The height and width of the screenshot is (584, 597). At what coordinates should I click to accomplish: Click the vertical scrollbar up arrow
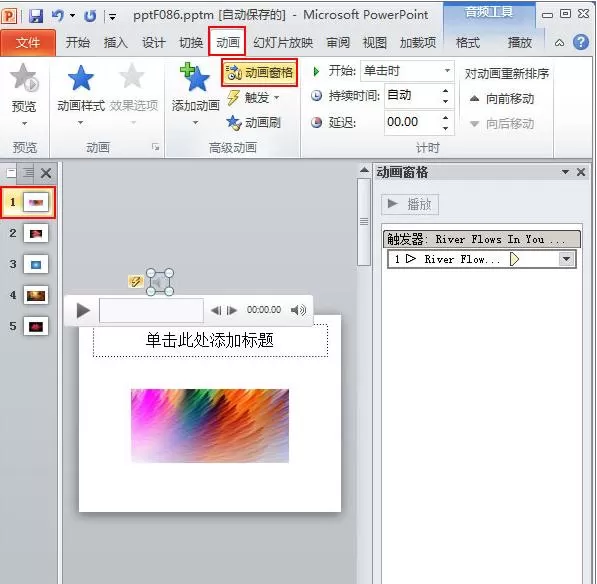pyautogui.click(x=364, y=170)
